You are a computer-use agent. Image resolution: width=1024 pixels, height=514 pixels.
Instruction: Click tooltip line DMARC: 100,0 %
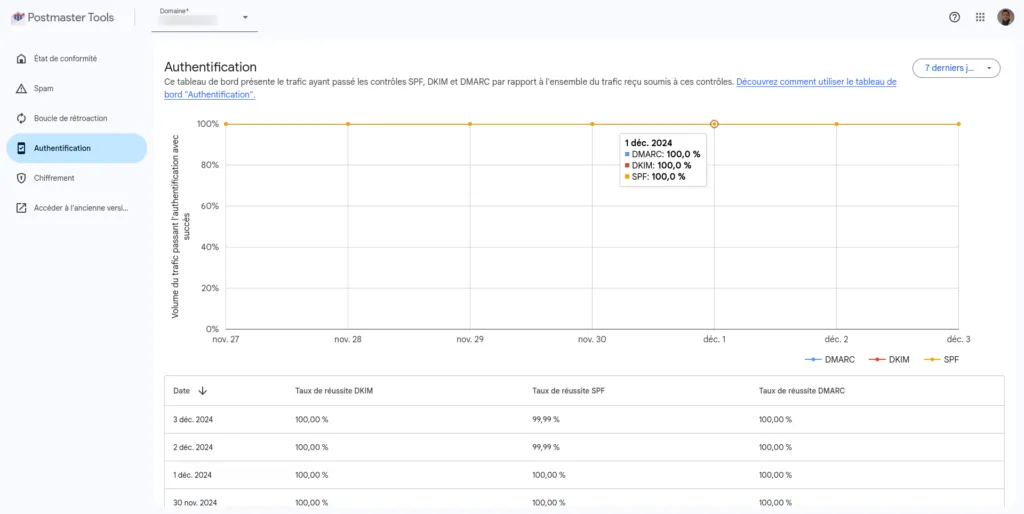click(x=662, y=154)
